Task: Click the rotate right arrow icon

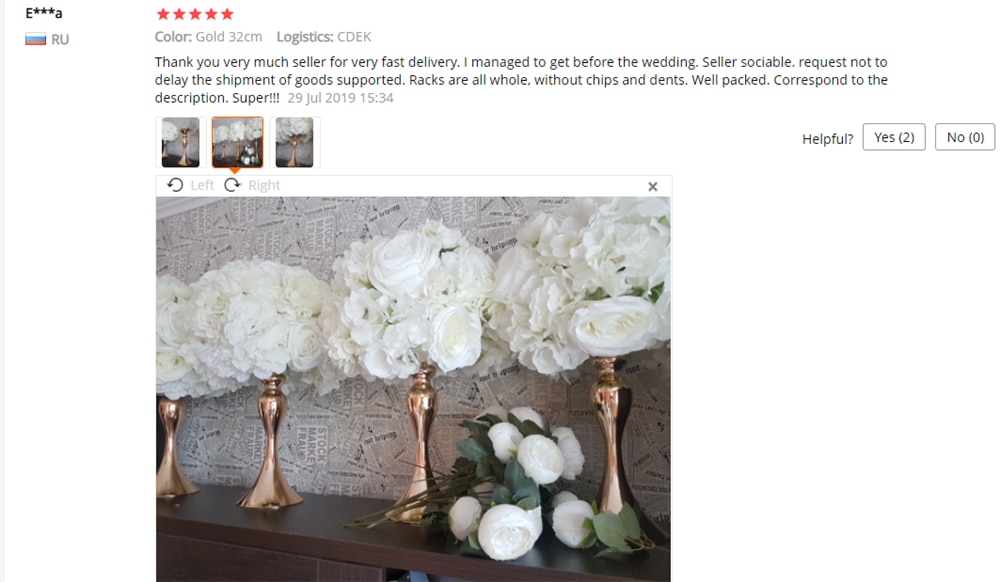Action: pos(233,185)
